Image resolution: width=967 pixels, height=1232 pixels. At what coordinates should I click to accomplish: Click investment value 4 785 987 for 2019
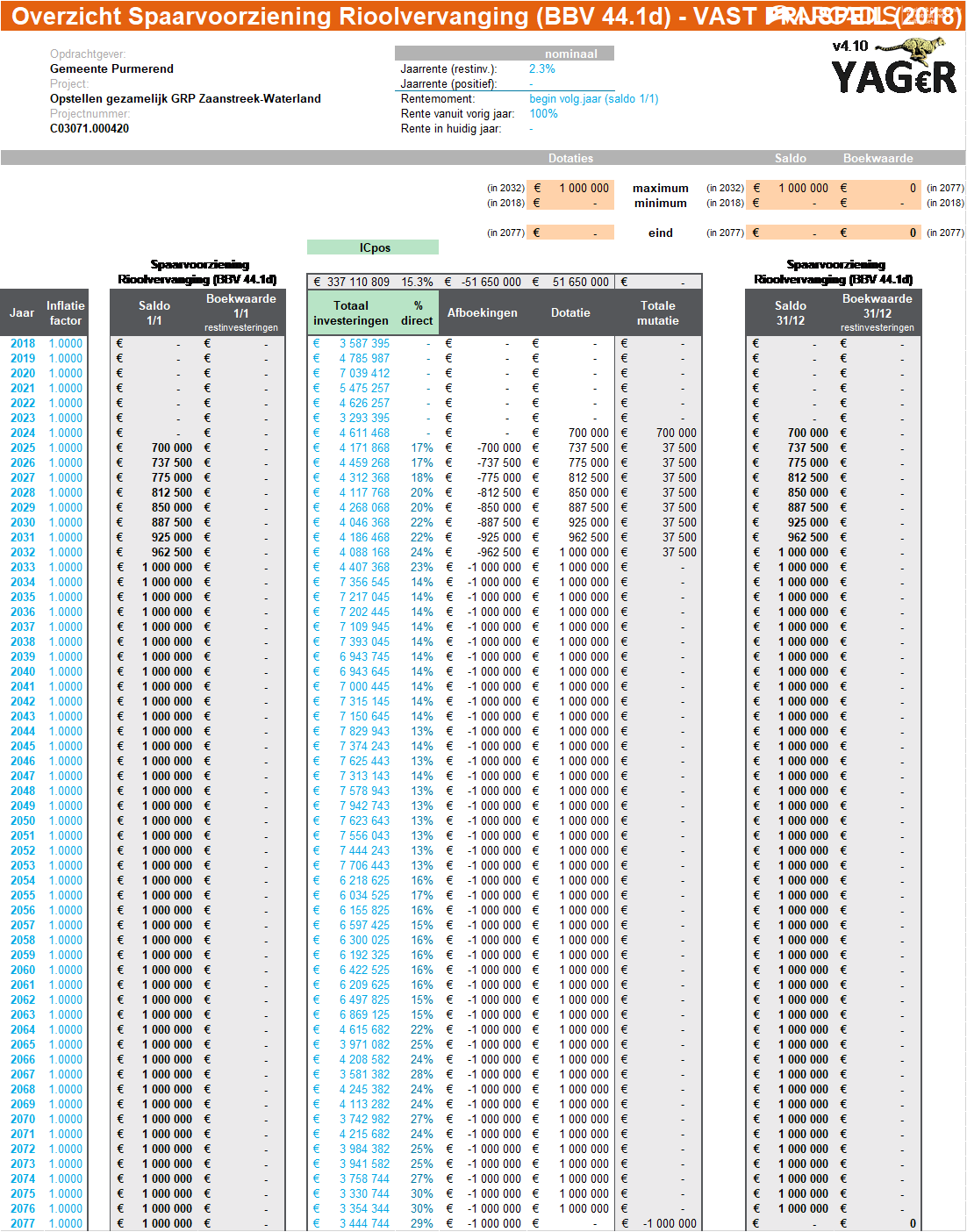point(364,358)
